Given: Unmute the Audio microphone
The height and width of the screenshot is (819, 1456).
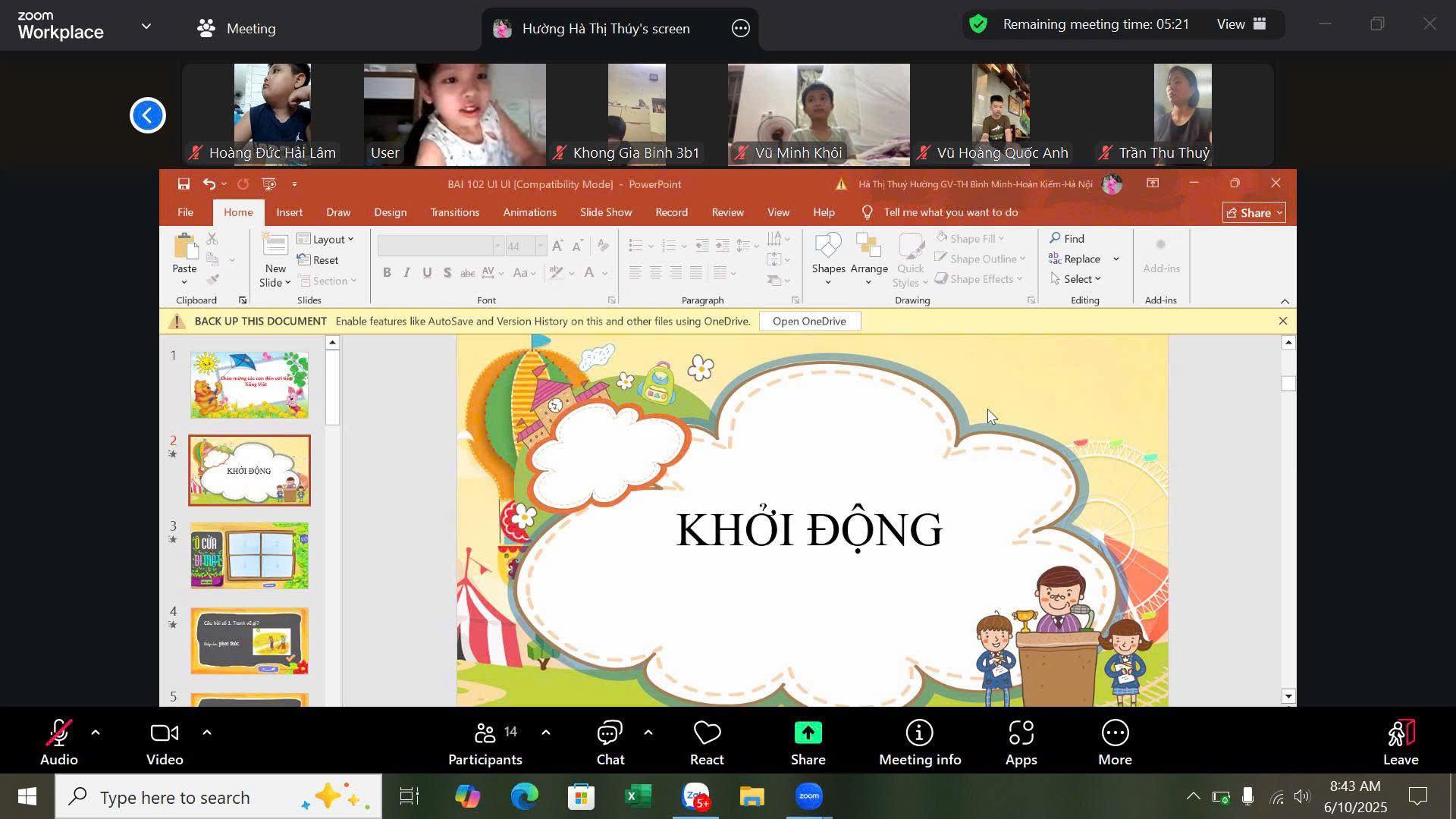Looking at the screenshot, I should click(58, 734).
